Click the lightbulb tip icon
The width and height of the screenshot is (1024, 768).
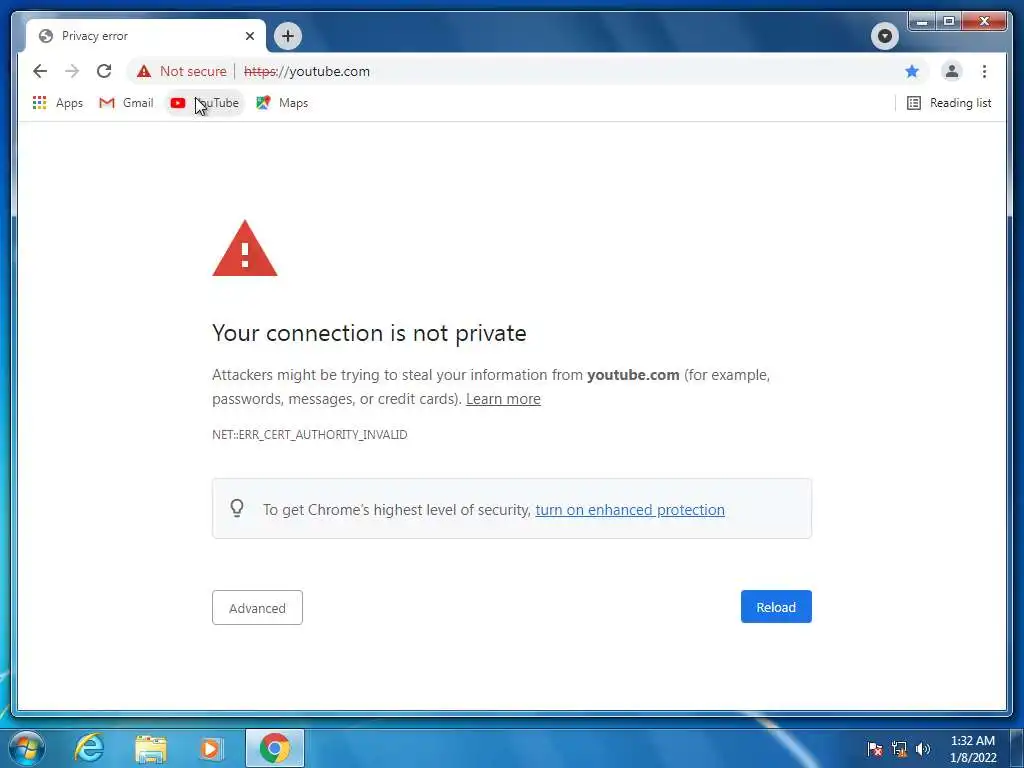pyautogui.click(x=237, y=508)
